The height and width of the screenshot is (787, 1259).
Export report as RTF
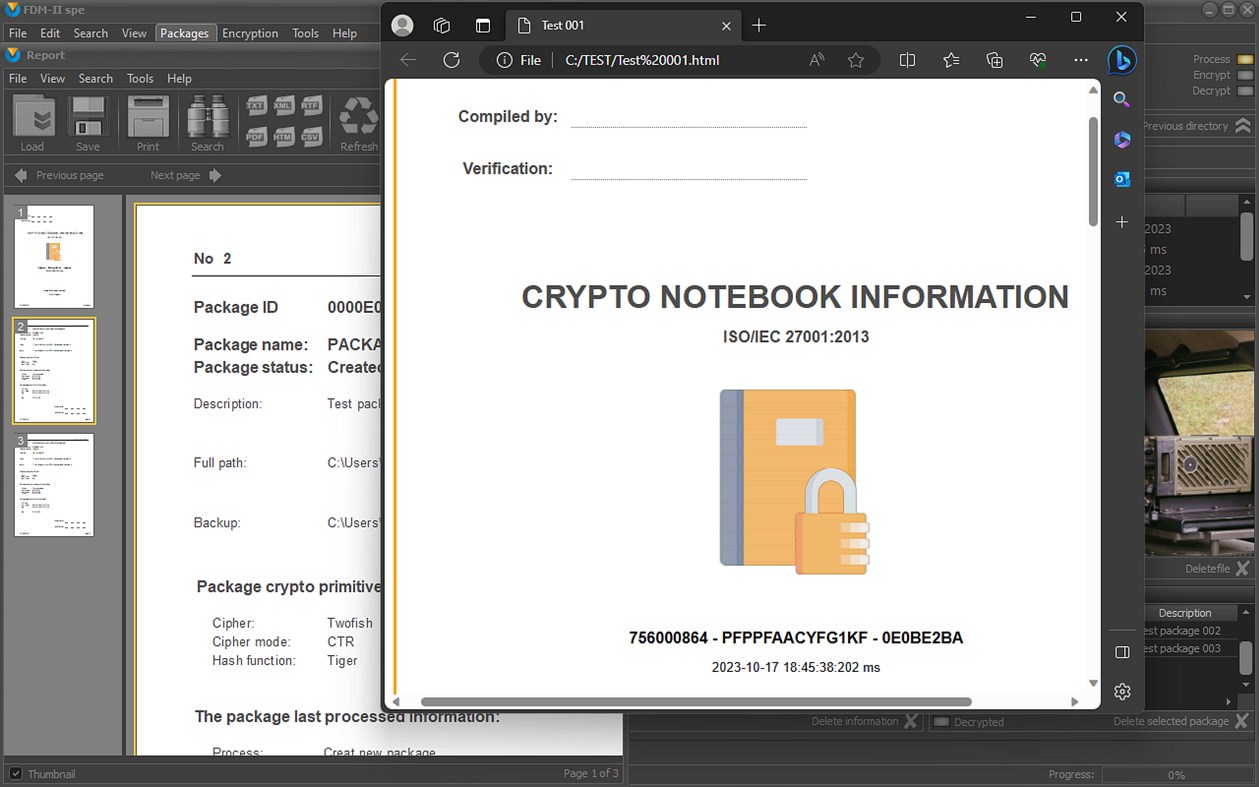click(310, 106)
